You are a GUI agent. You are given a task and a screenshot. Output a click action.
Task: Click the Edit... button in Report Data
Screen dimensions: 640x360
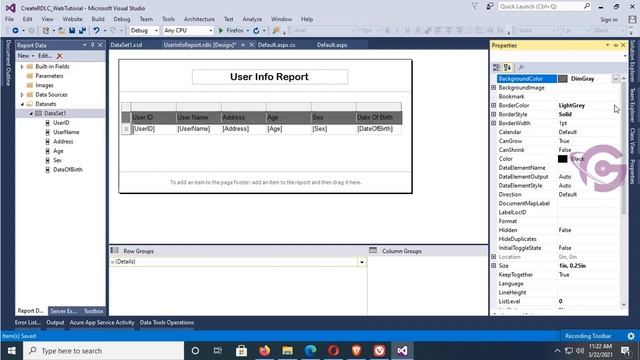tap(45, 56)
